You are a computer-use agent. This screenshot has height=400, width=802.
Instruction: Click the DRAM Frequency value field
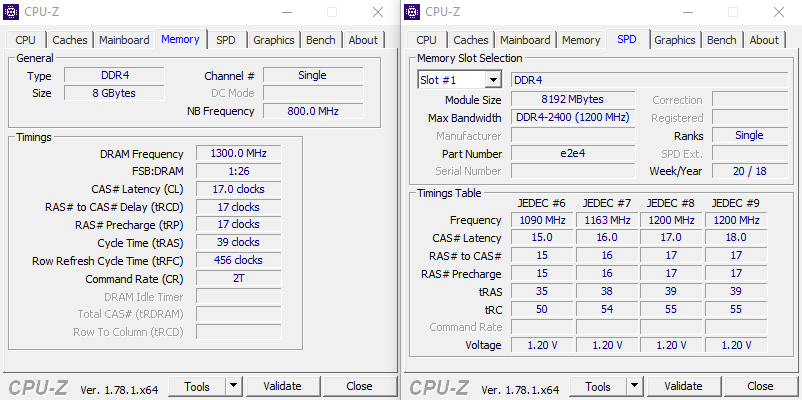point(238,154)
